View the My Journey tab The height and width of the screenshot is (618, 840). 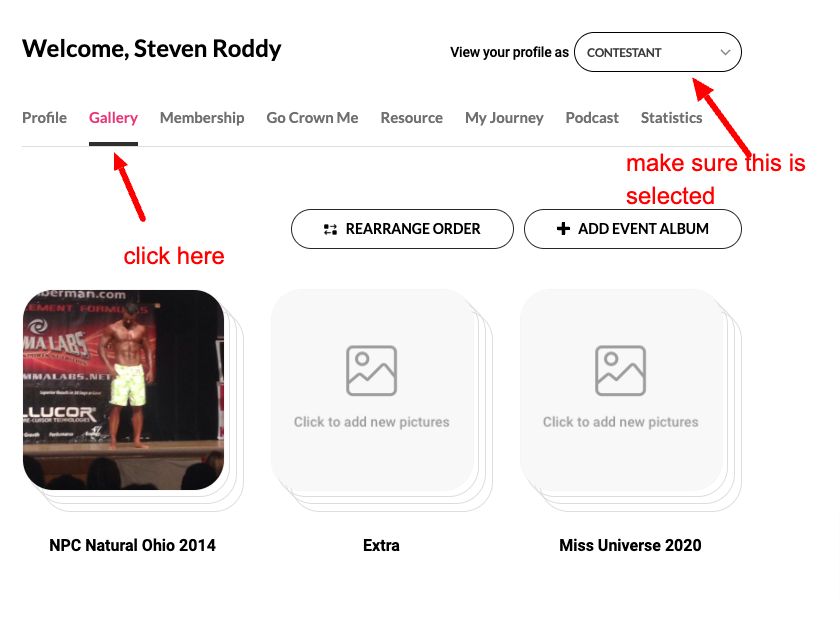(x=504, y=118)
